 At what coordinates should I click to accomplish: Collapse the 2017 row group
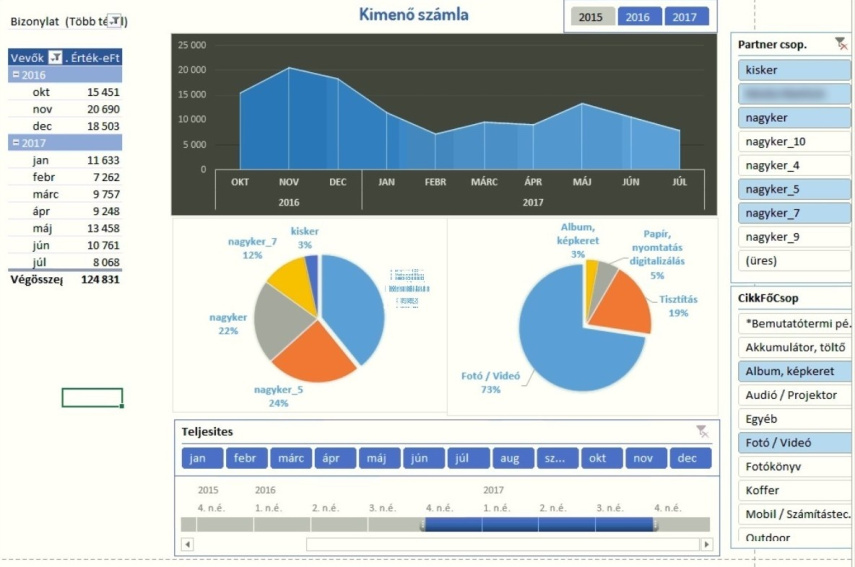pos(13,143)
